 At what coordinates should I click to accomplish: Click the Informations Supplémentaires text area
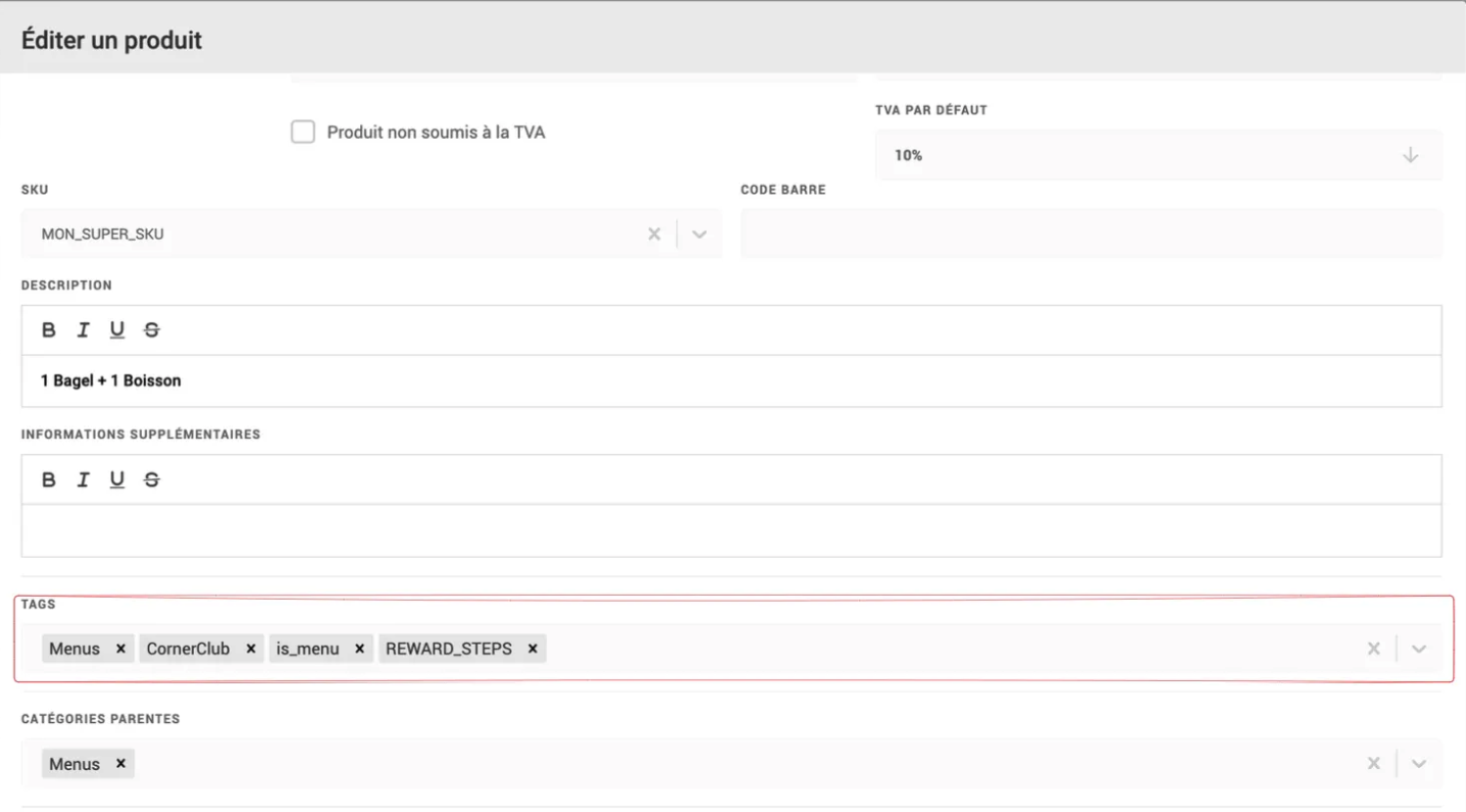click(x=731, y=530)
